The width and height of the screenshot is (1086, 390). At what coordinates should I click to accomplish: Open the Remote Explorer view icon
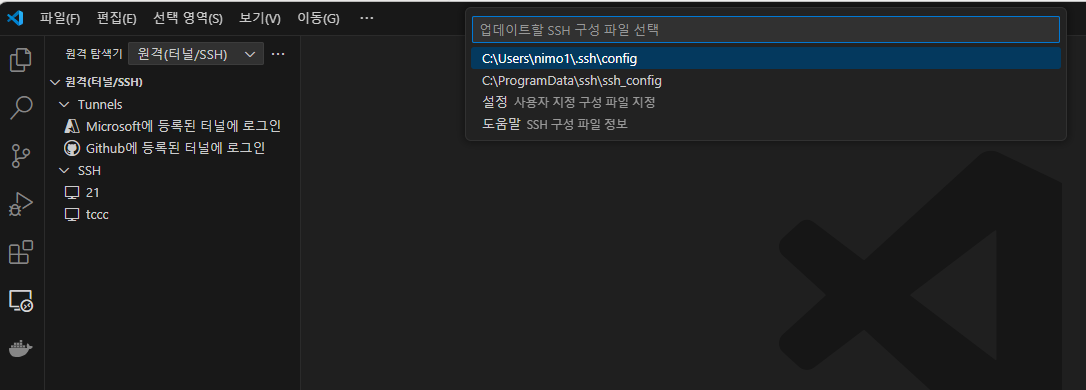pyautogui.click(x=21, y=301)
